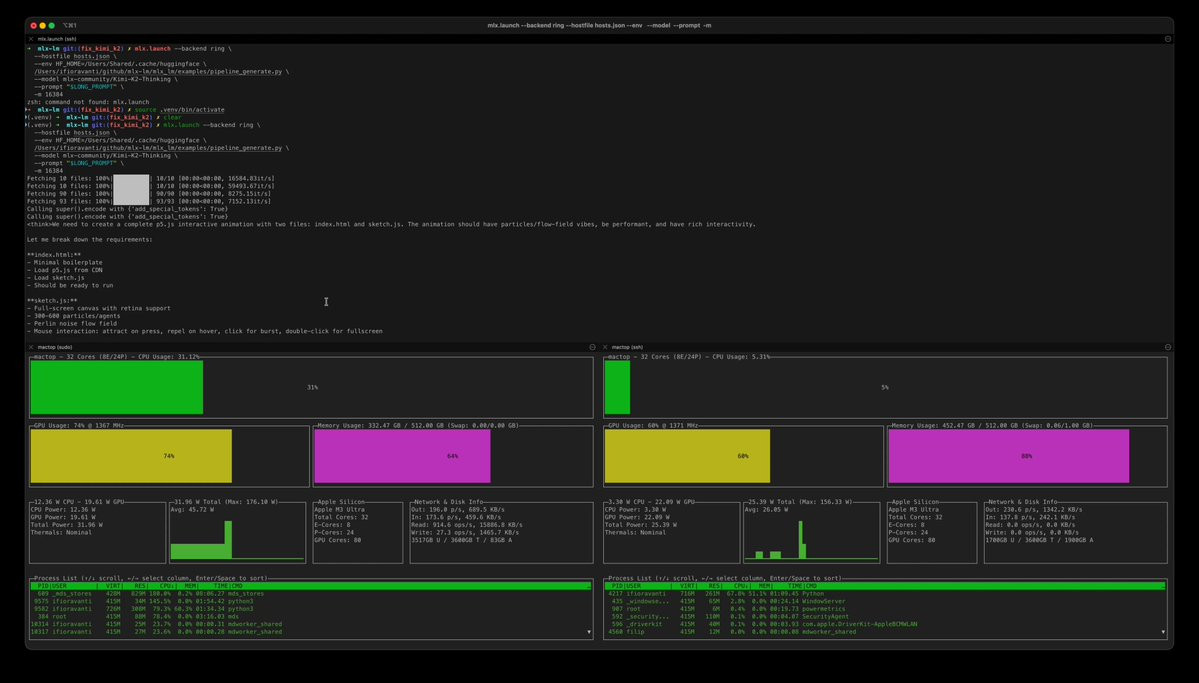The image size is (1199, 683).
Task: Sort mactop (sudo) process list by TIME column
Action: pos(219,586)
